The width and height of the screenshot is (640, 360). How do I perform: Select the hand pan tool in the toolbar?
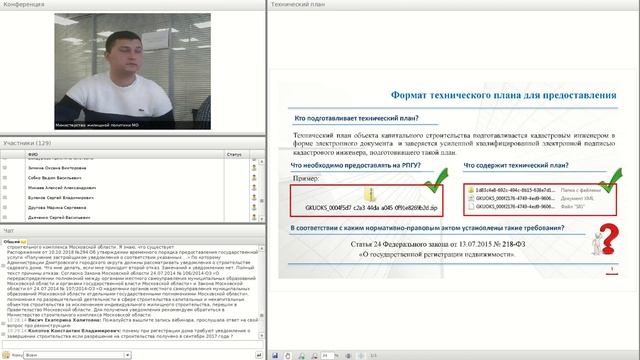288,356
